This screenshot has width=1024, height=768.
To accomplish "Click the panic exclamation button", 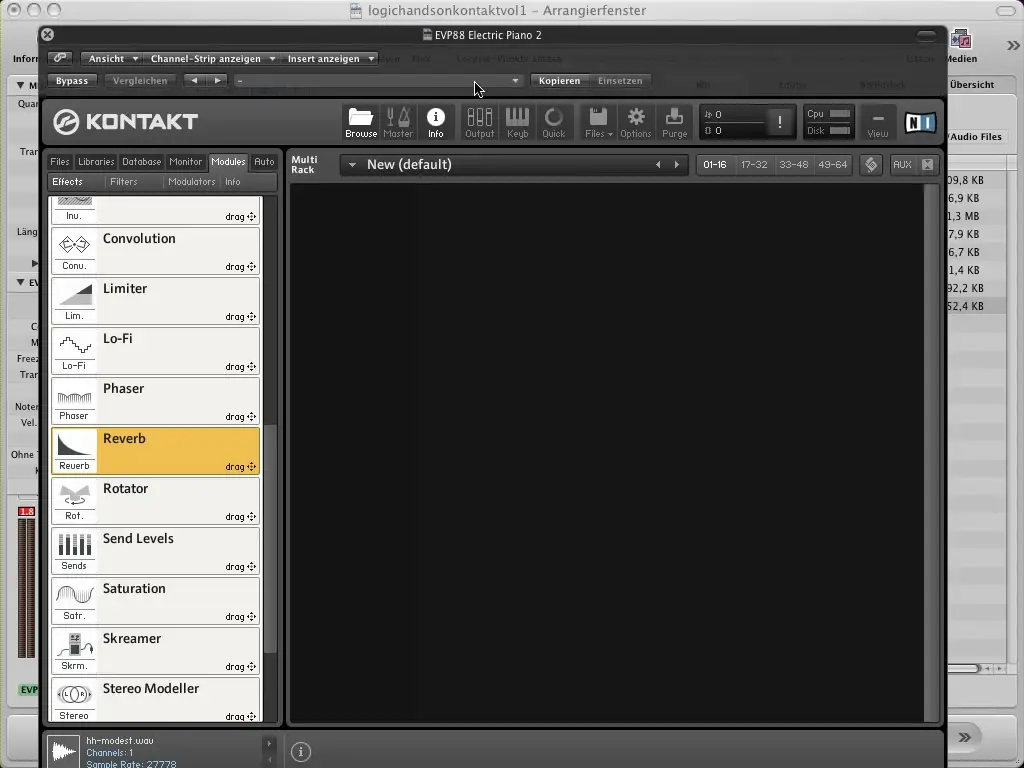I will pyautogui.click(x=780, y=122).
